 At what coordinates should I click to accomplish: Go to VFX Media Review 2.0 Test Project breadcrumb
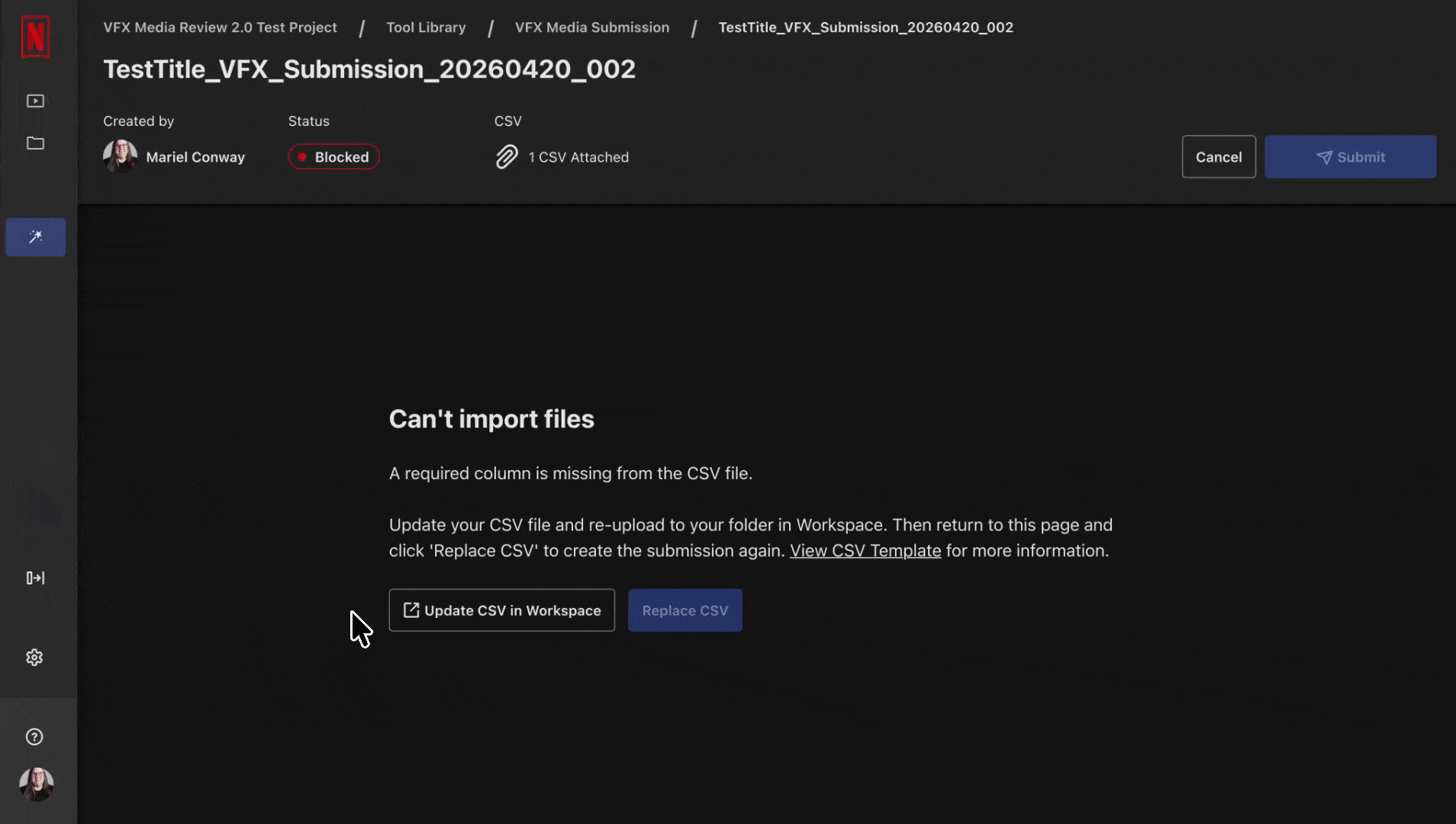[x=220, y=27]
